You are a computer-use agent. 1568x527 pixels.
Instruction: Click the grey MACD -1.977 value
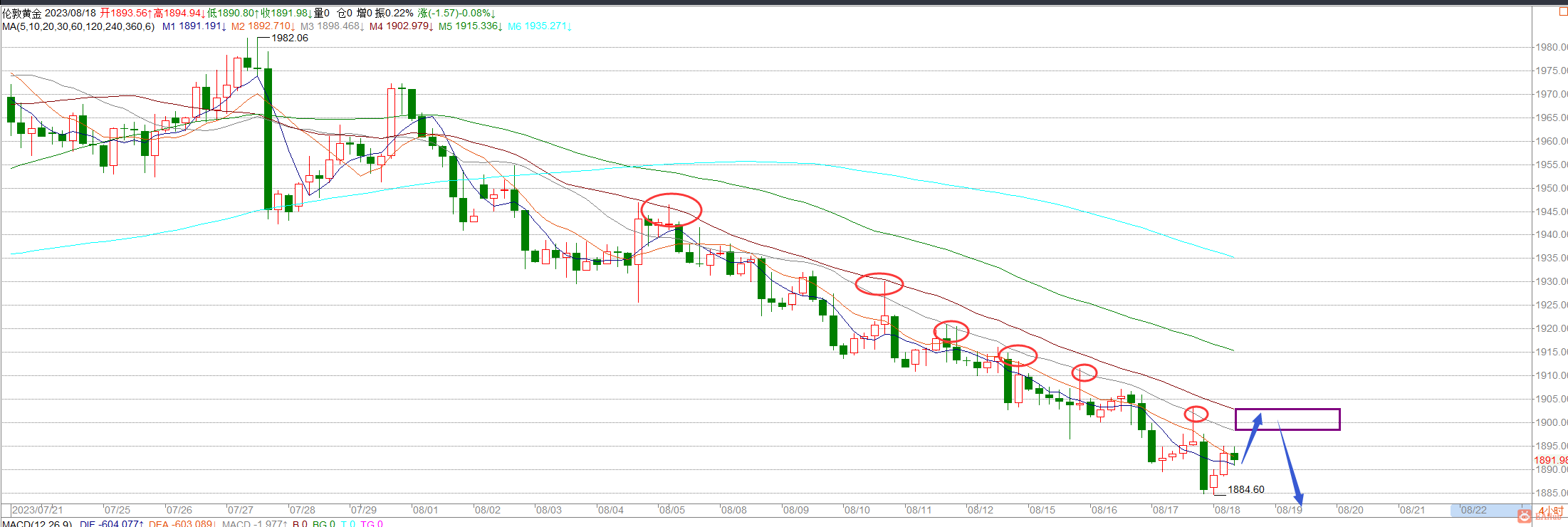click(254, 524)
